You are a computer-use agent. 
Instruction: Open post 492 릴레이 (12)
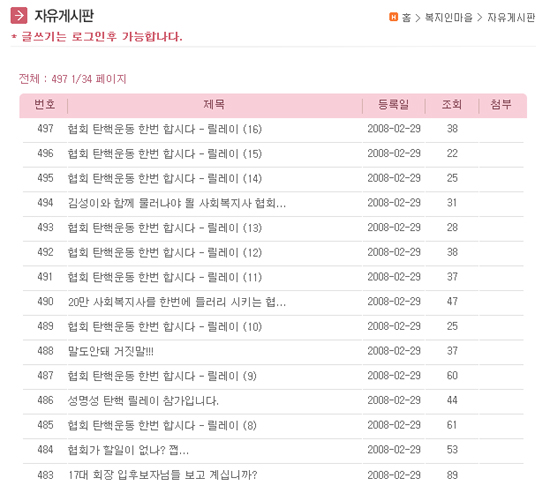165,253
